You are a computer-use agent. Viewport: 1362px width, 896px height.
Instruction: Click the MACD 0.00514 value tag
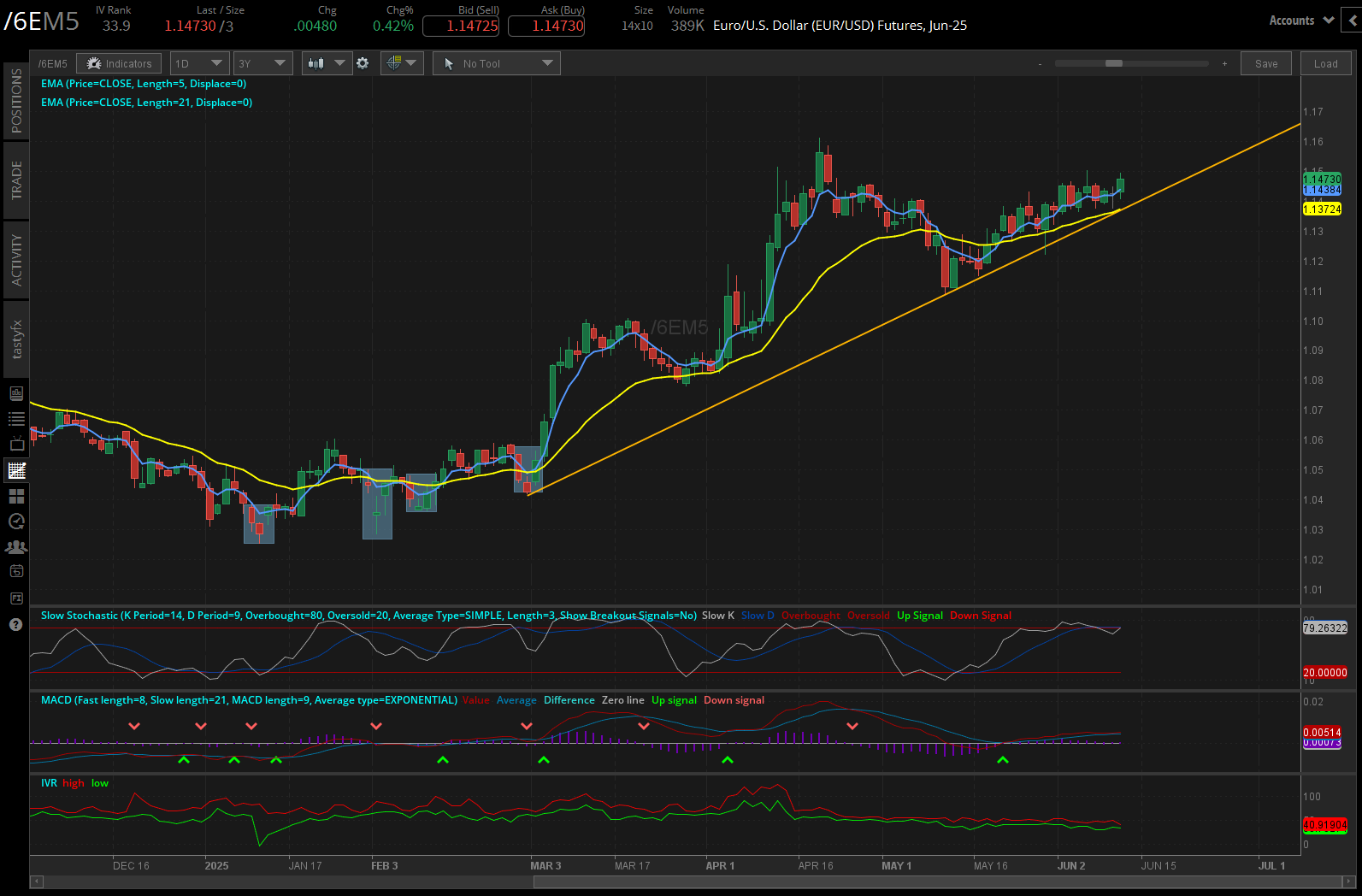[x=1322, y=733]
